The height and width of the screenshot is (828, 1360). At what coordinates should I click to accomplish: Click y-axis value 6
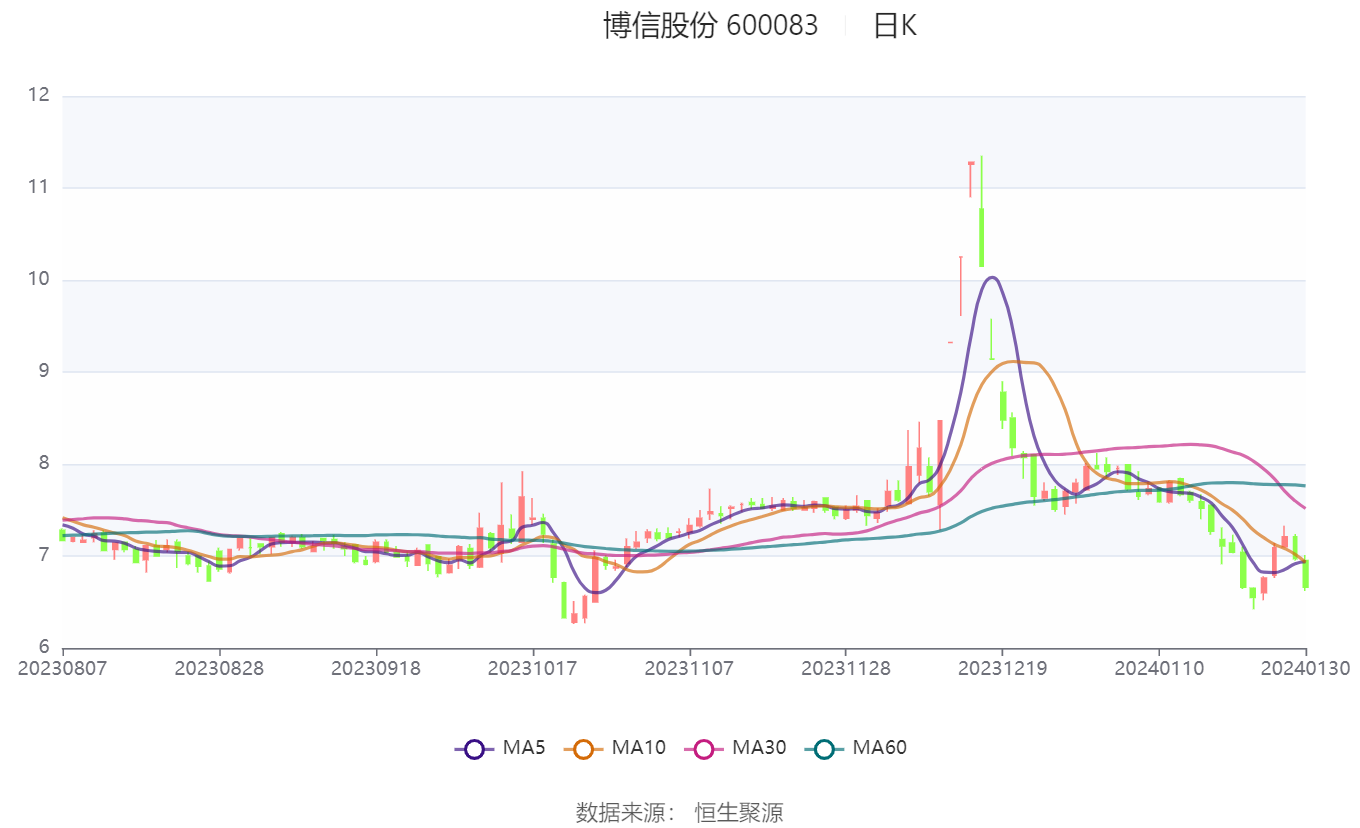[x=44, y=647]
